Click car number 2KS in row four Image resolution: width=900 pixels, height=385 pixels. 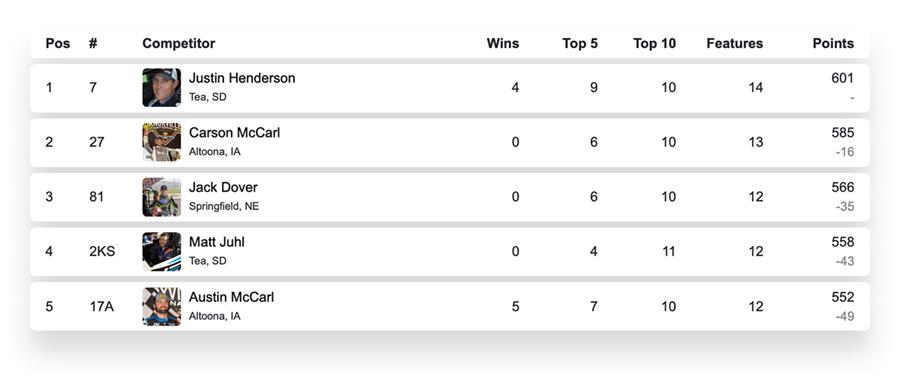tap(102, 251)
